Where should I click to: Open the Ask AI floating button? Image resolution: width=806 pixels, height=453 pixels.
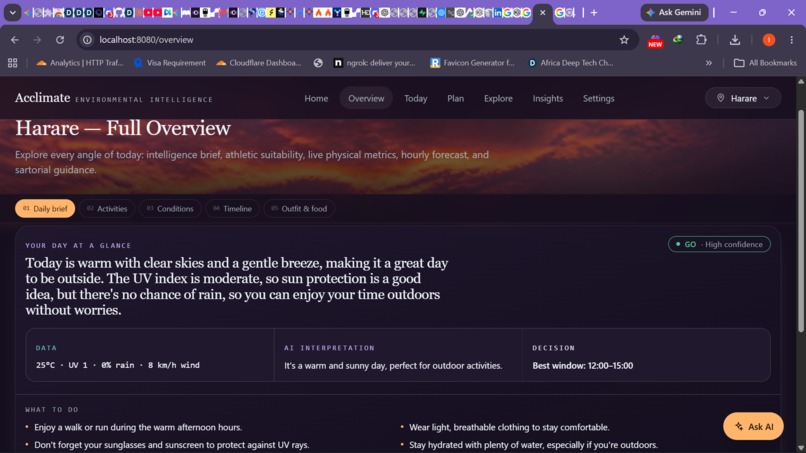tap(754, 426)
